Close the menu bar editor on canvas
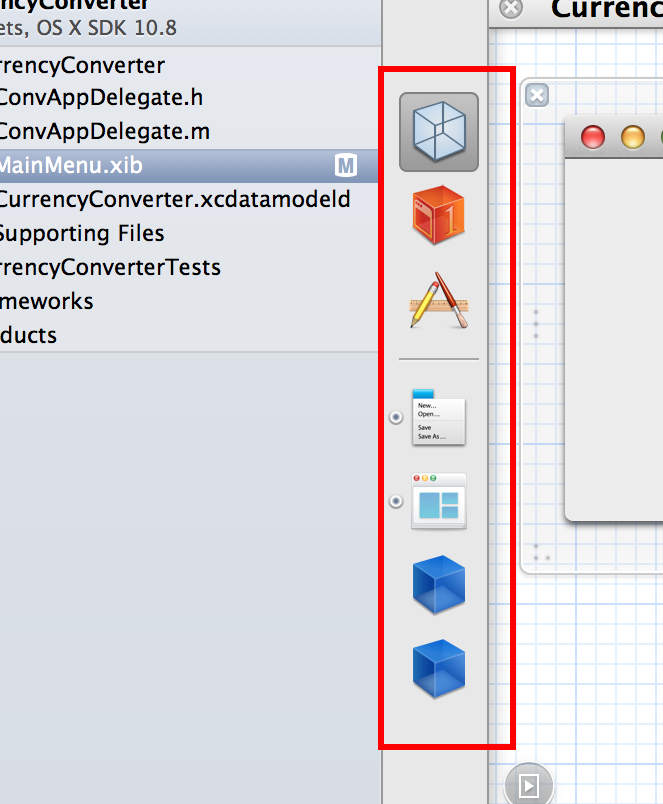663x804 pixels. click(511, 8)
